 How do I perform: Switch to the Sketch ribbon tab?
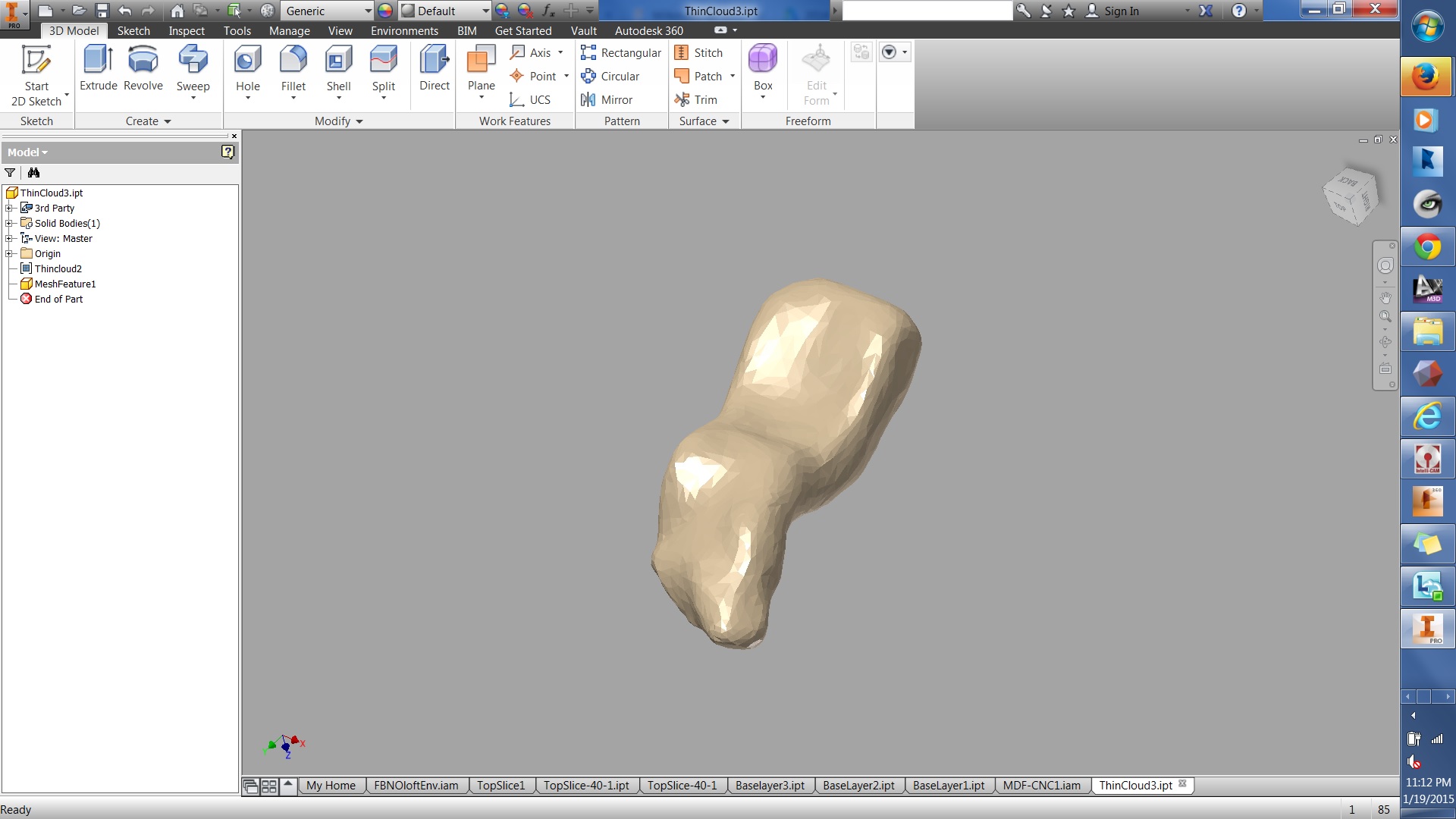133,30
